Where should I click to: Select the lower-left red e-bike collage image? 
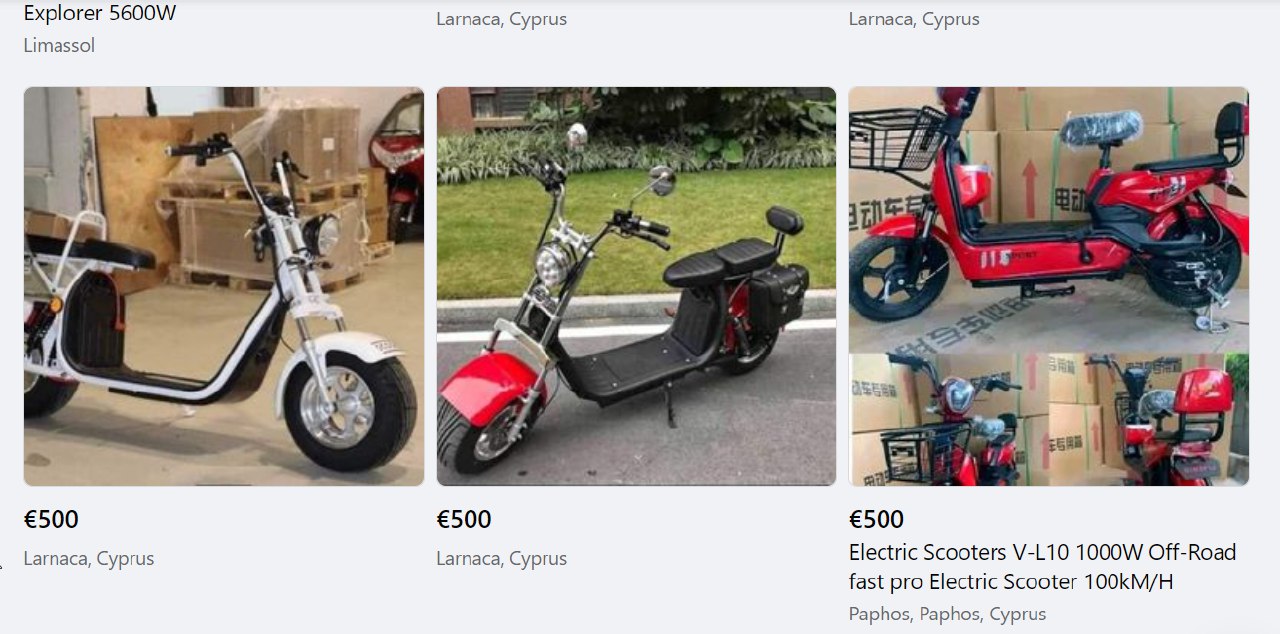click(947, 420)
